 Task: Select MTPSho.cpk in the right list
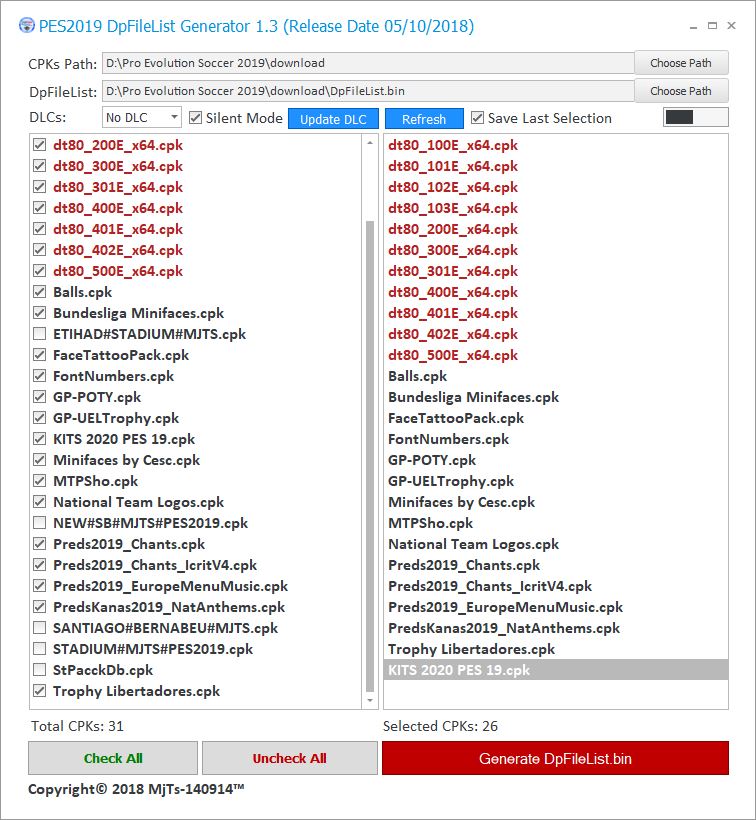[x=556, y=522]
